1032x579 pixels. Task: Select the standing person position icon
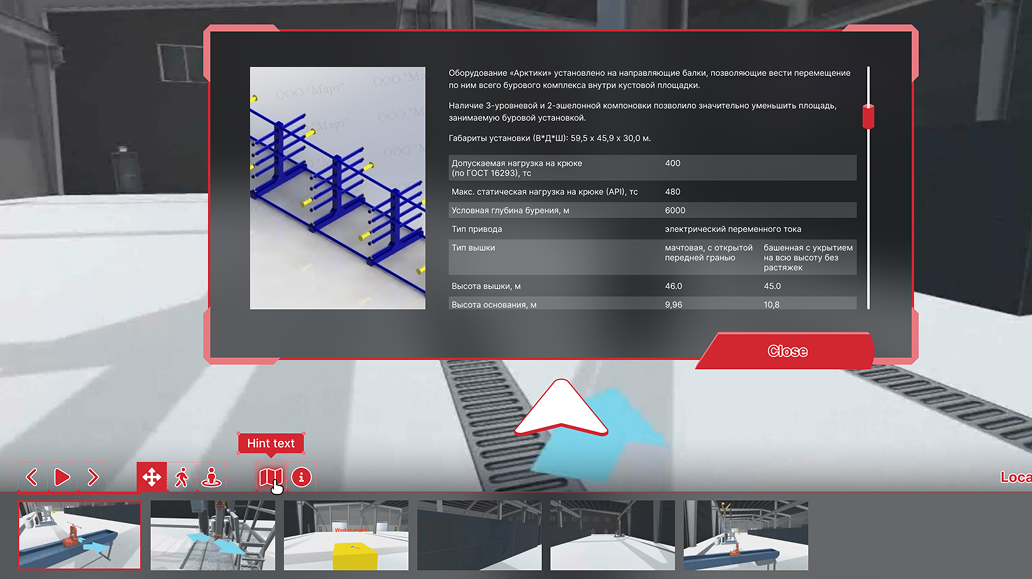pos(211,477)
